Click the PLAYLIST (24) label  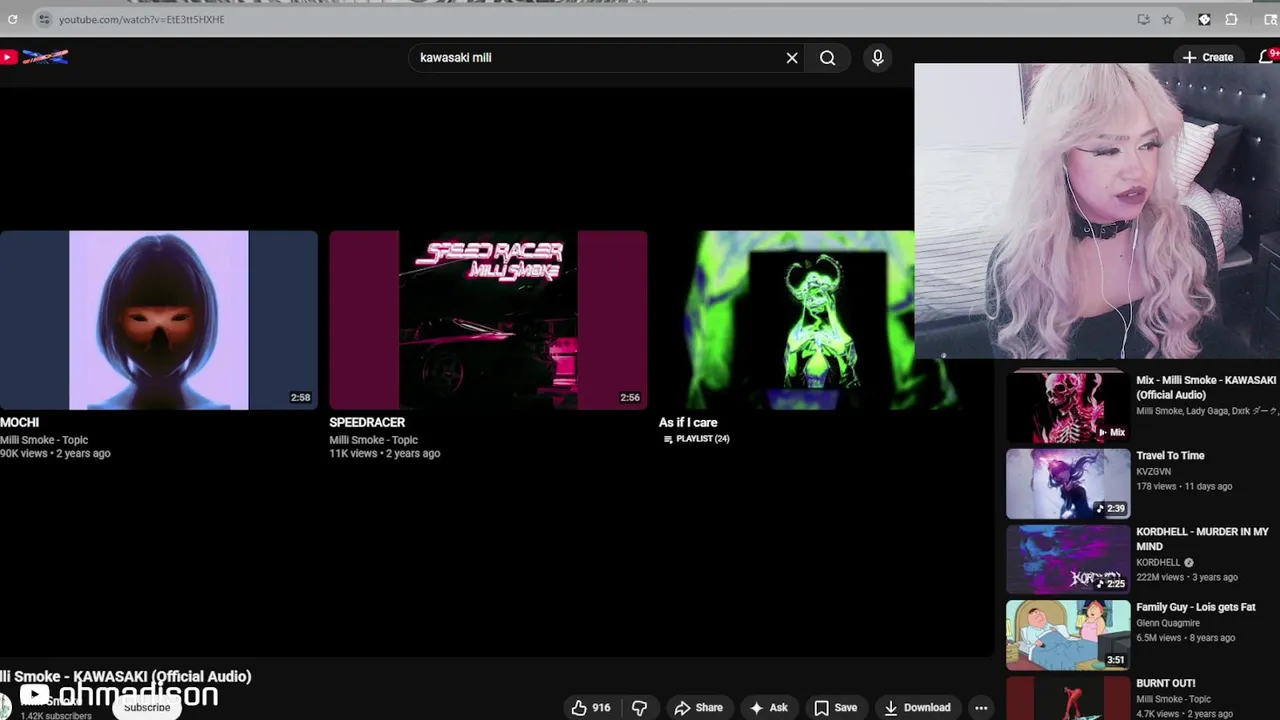point(696,439)
